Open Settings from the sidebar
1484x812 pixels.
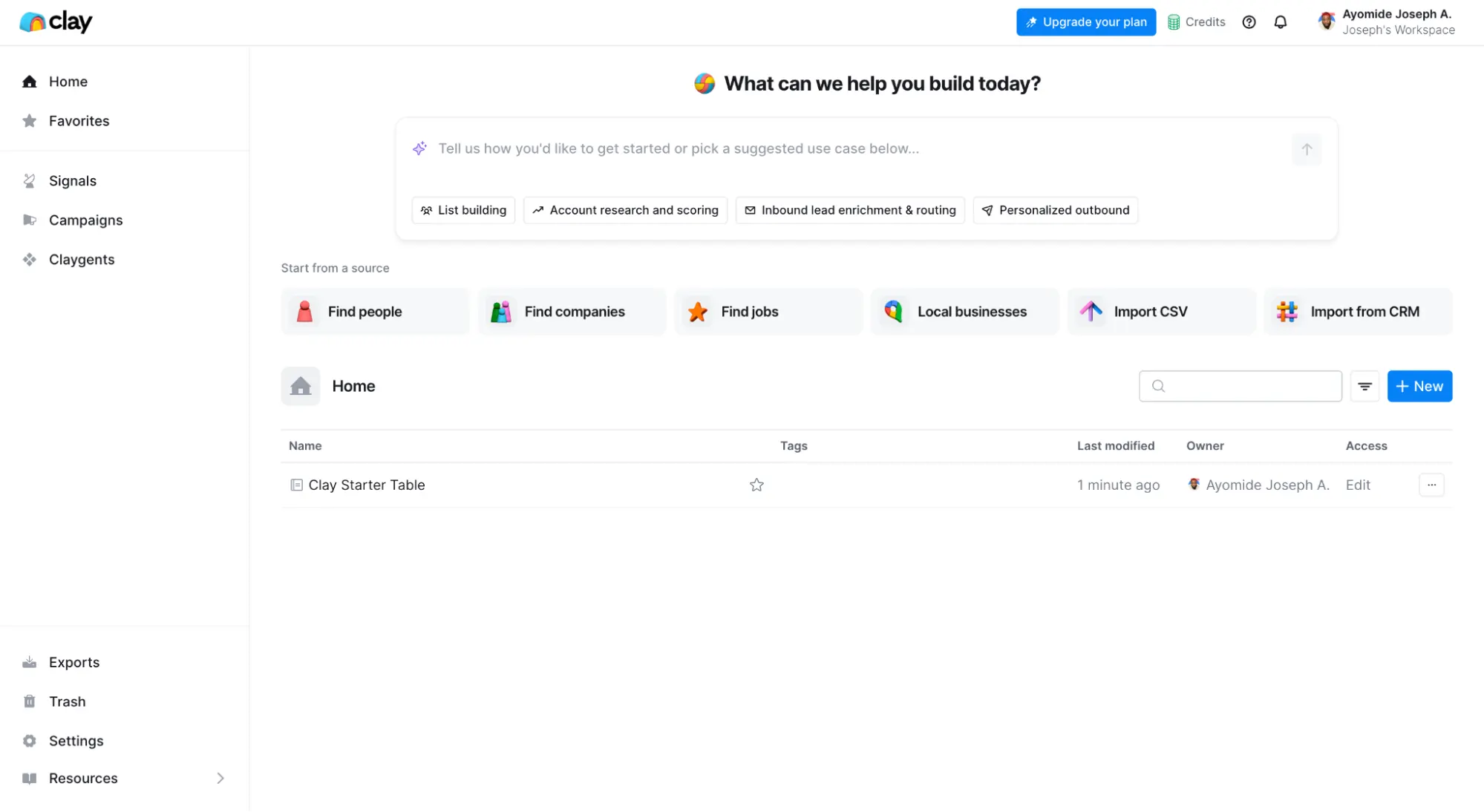[76, 741]
